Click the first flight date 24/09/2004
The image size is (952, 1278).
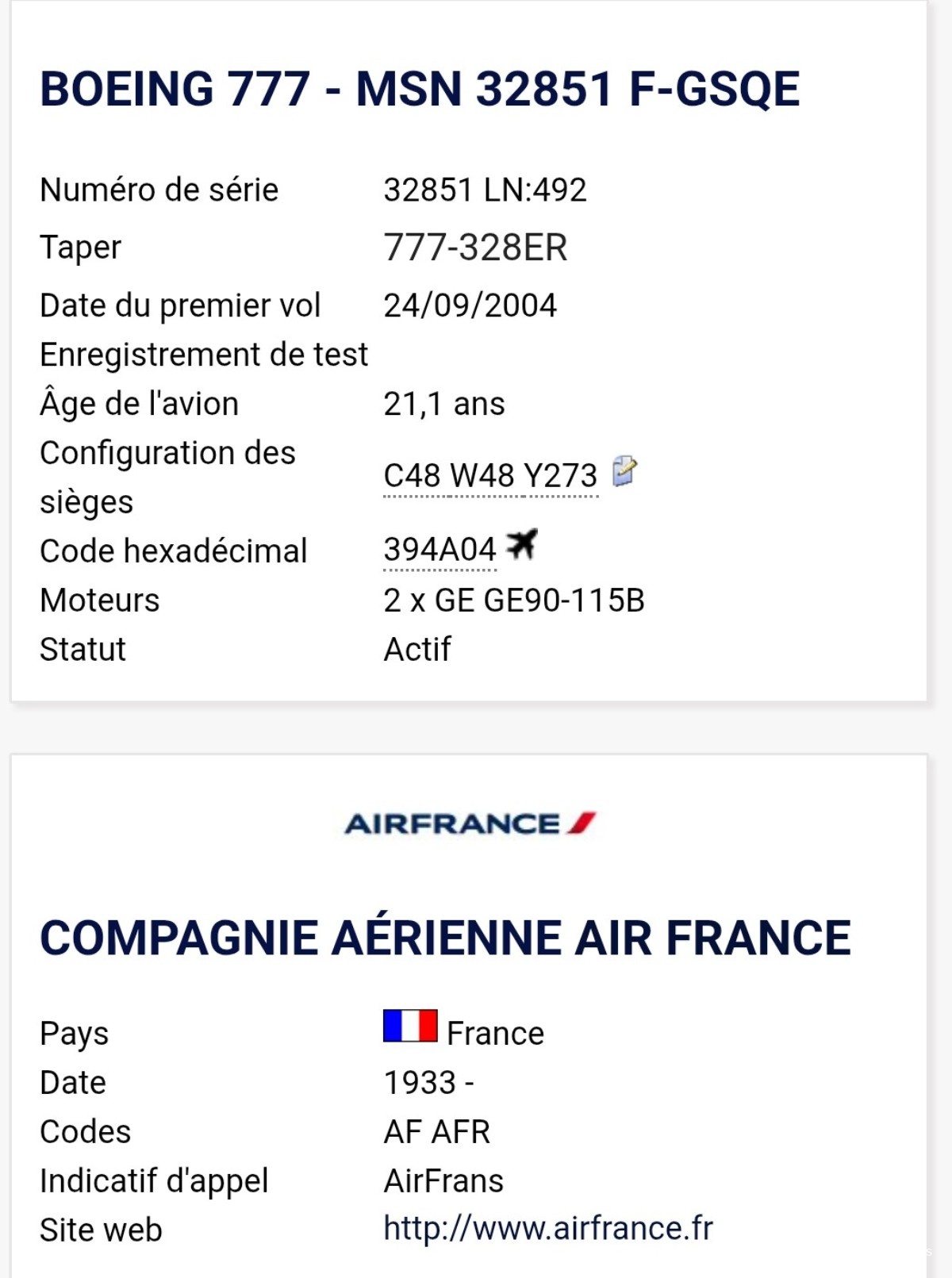click(470, 305)
